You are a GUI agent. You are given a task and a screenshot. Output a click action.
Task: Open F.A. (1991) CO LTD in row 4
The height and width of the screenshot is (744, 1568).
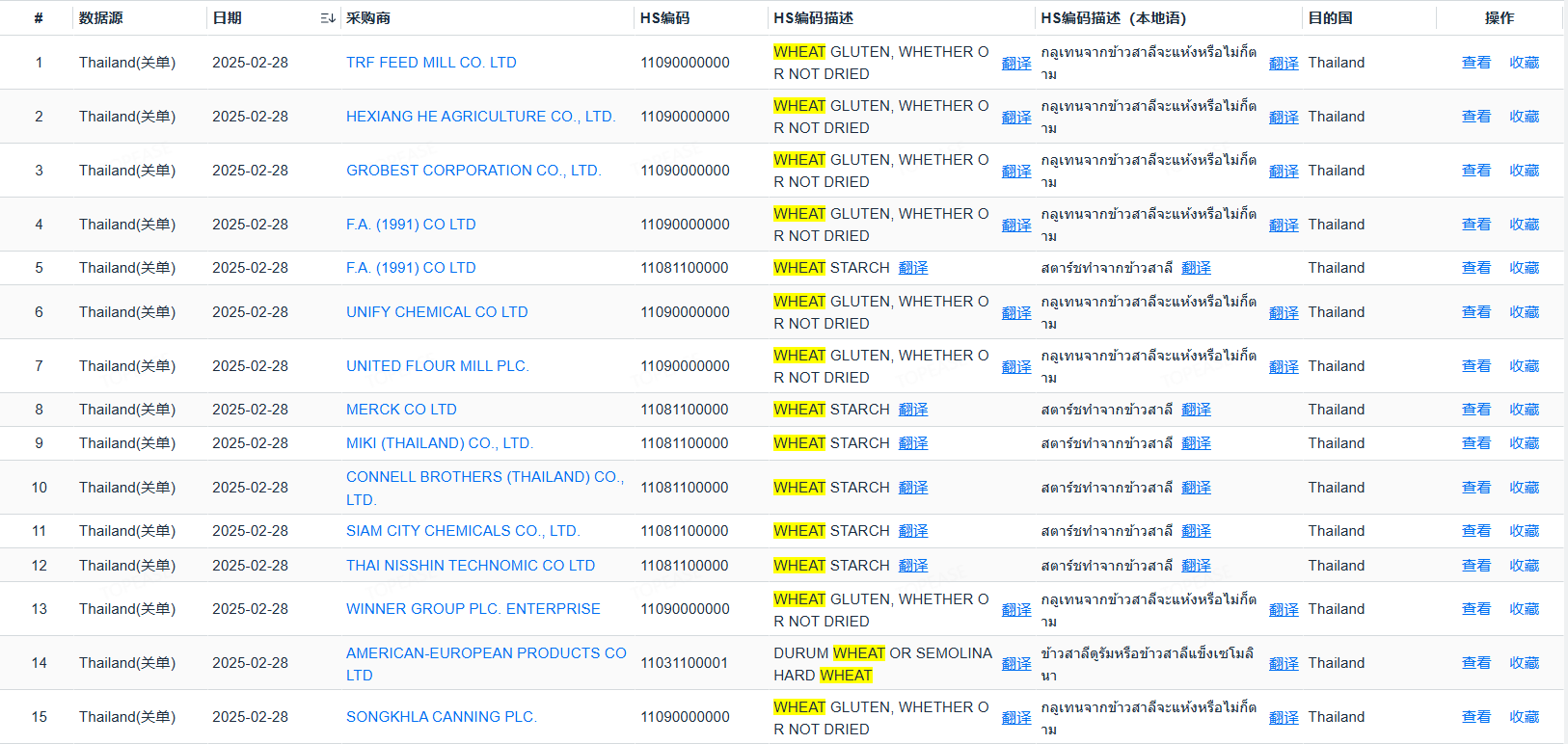point(411,225)
